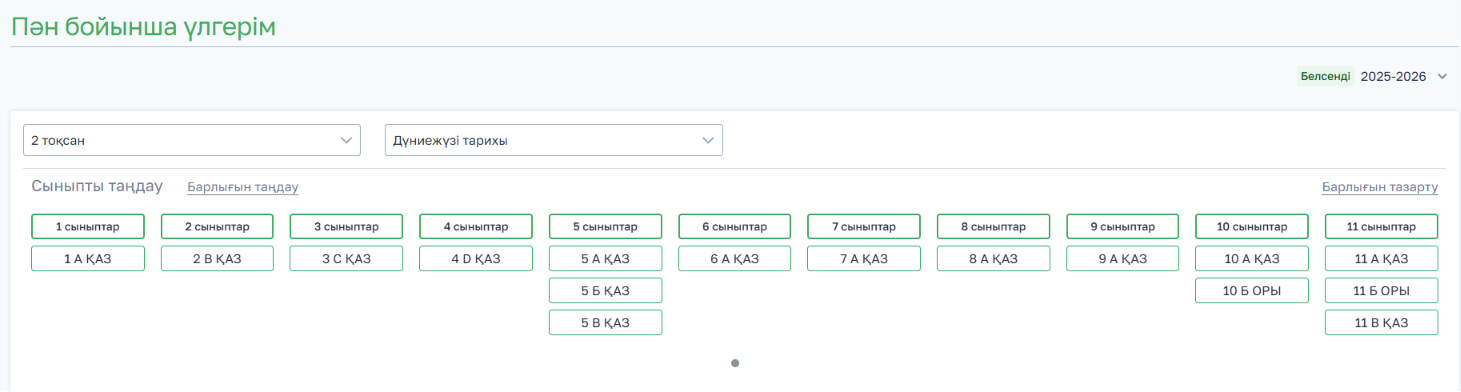Viewport: 1461px width, 392px height.
Task: Click the Барлығын тазарту link
Action: point(1380,187)
